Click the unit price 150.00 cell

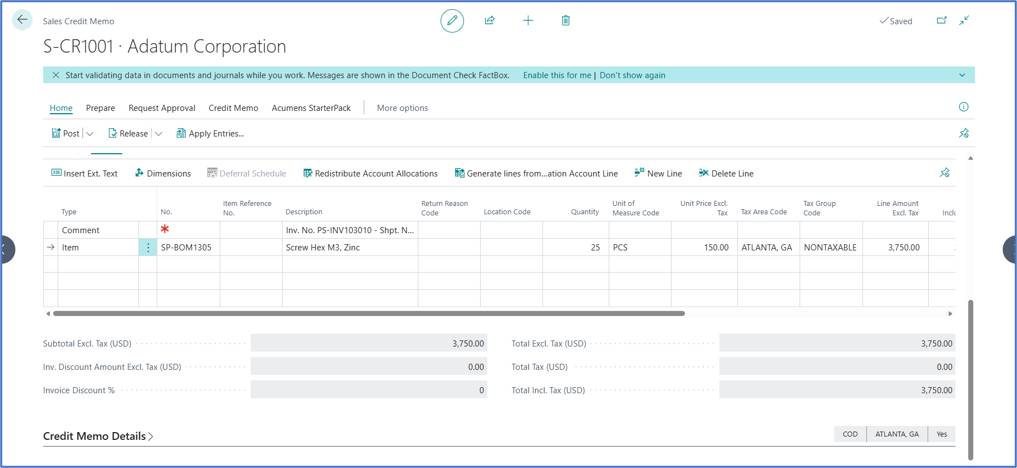tap(703, 248)
